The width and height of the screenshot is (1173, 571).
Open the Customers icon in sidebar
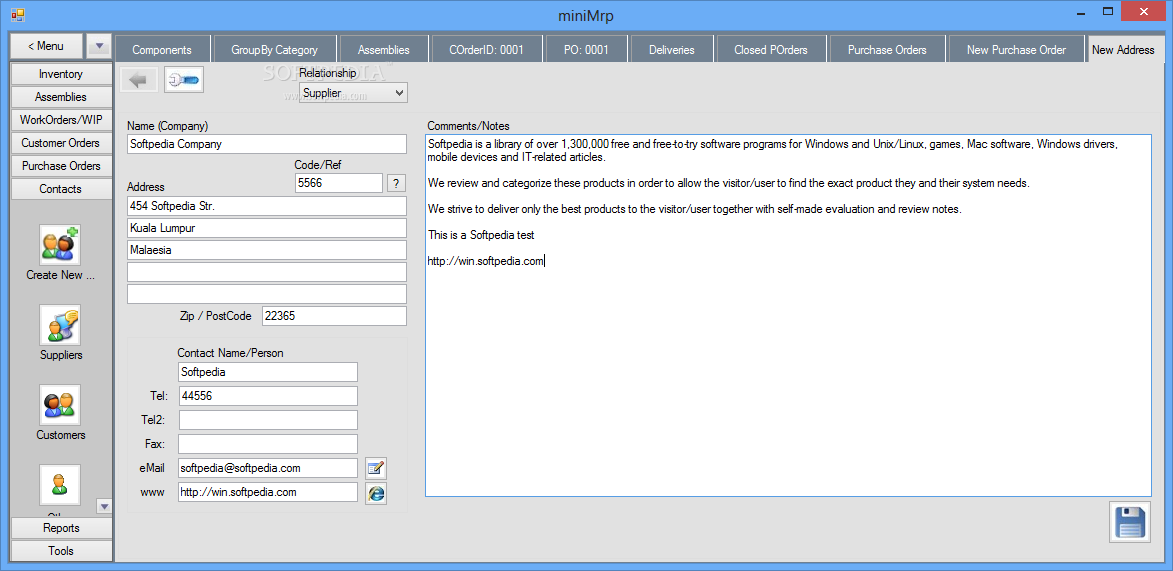click(x=61, y=405)
